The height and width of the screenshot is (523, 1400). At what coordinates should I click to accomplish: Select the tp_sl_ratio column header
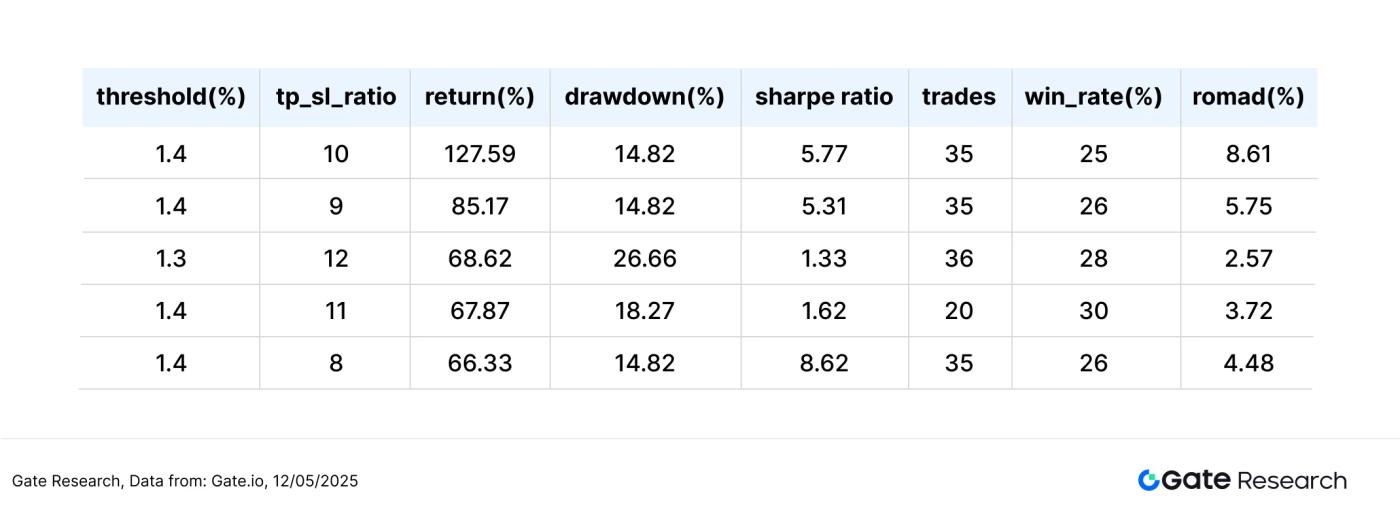point(336,97)
